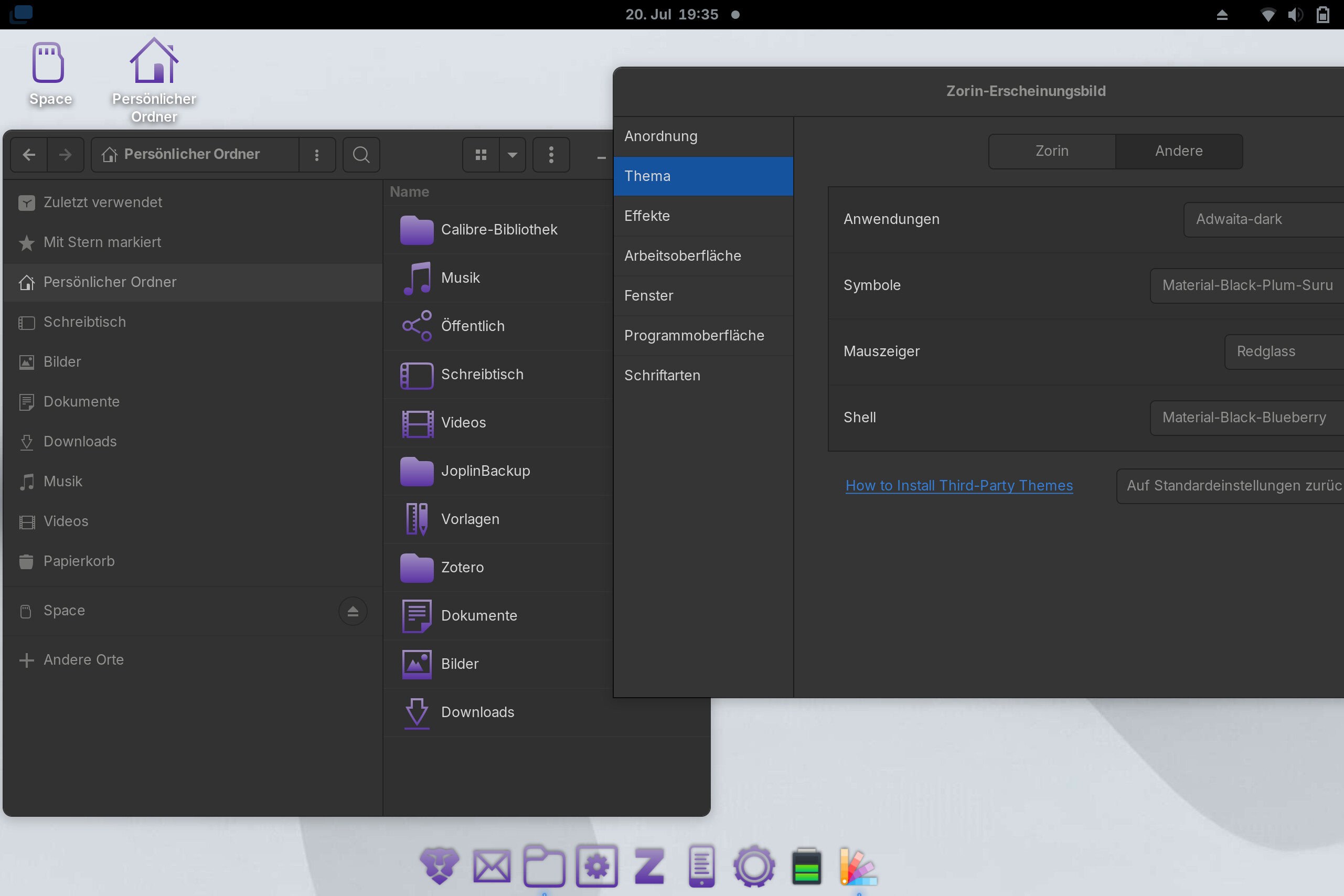Screen dimensions: 1344x896
Task: Switch file manager to grid view
Action: click(481, 154)
